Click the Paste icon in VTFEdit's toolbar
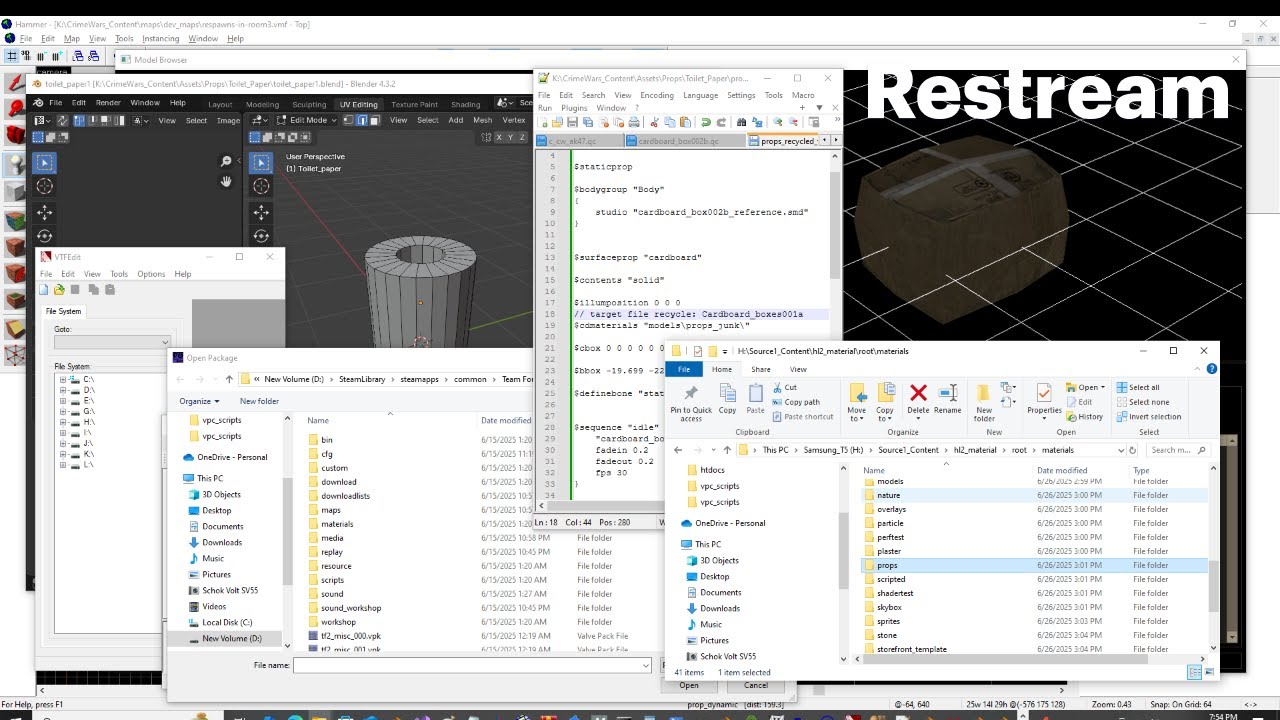 pyautogui.click(x=109, y=290)
